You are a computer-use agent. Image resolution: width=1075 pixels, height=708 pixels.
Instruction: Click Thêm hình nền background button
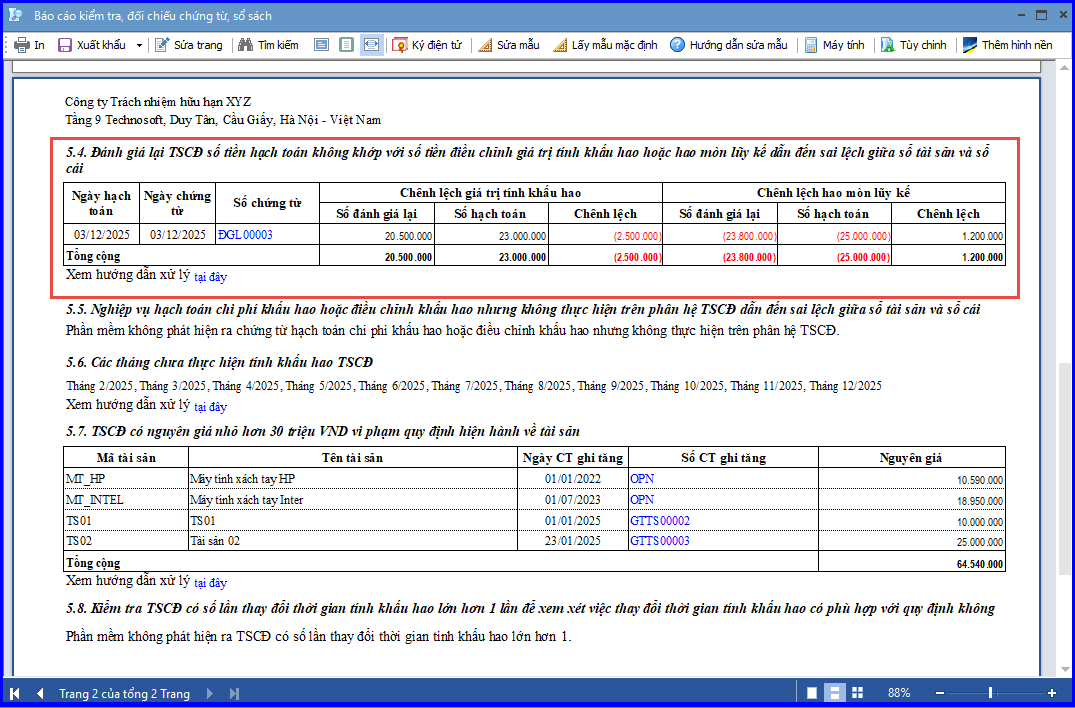point(1008,45)
